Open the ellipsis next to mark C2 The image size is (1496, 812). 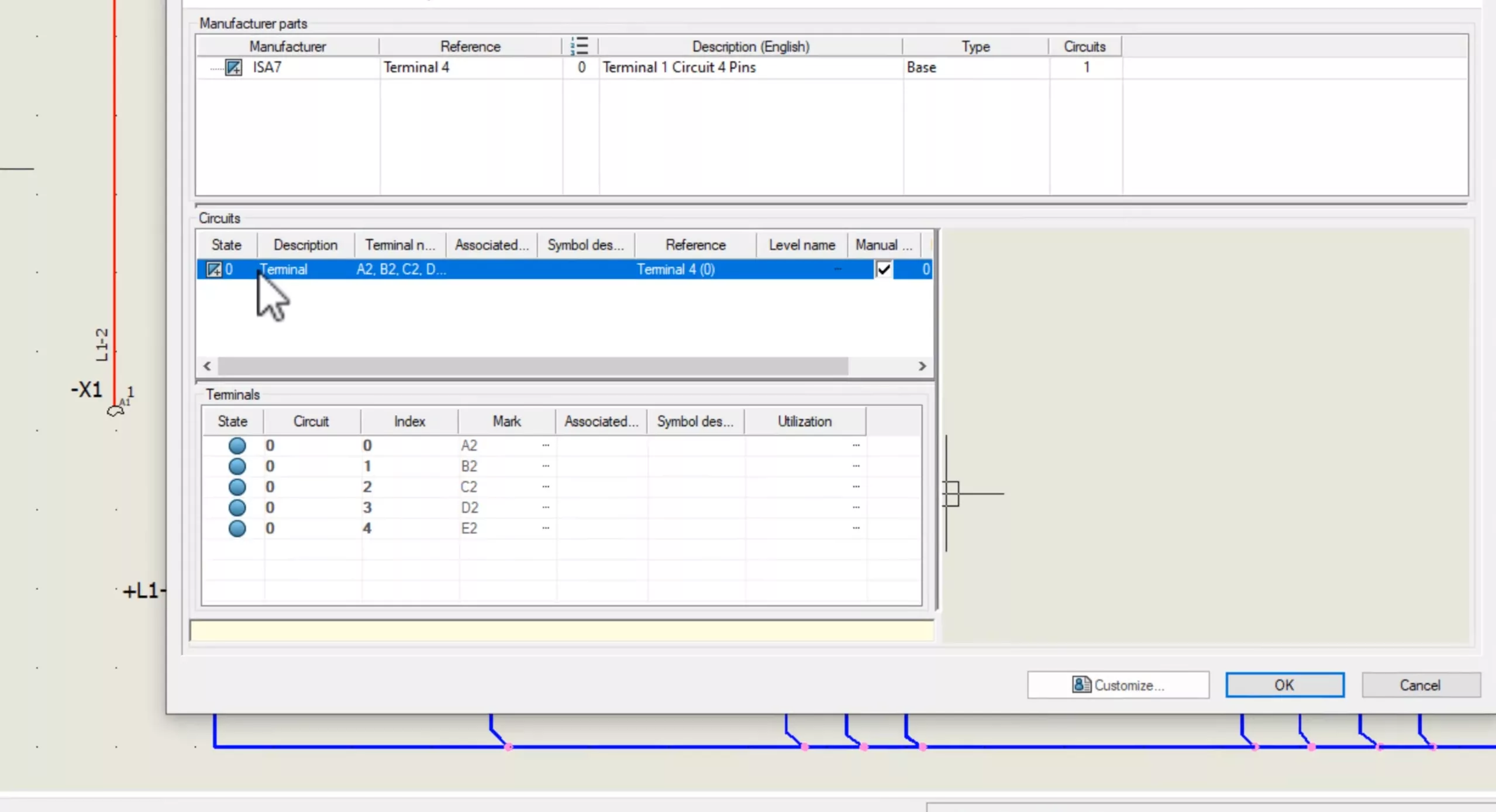546,487
